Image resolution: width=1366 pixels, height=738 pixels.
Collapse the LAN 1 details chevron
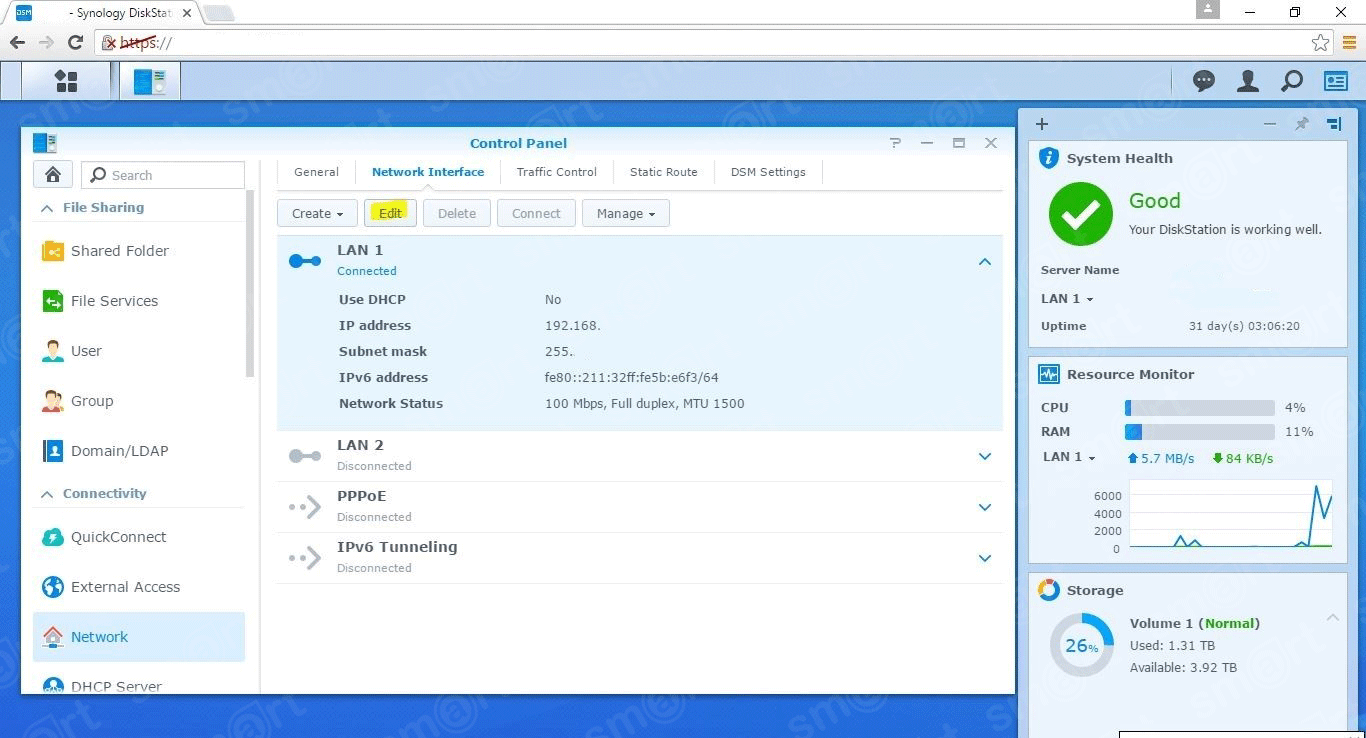point(985,262)
